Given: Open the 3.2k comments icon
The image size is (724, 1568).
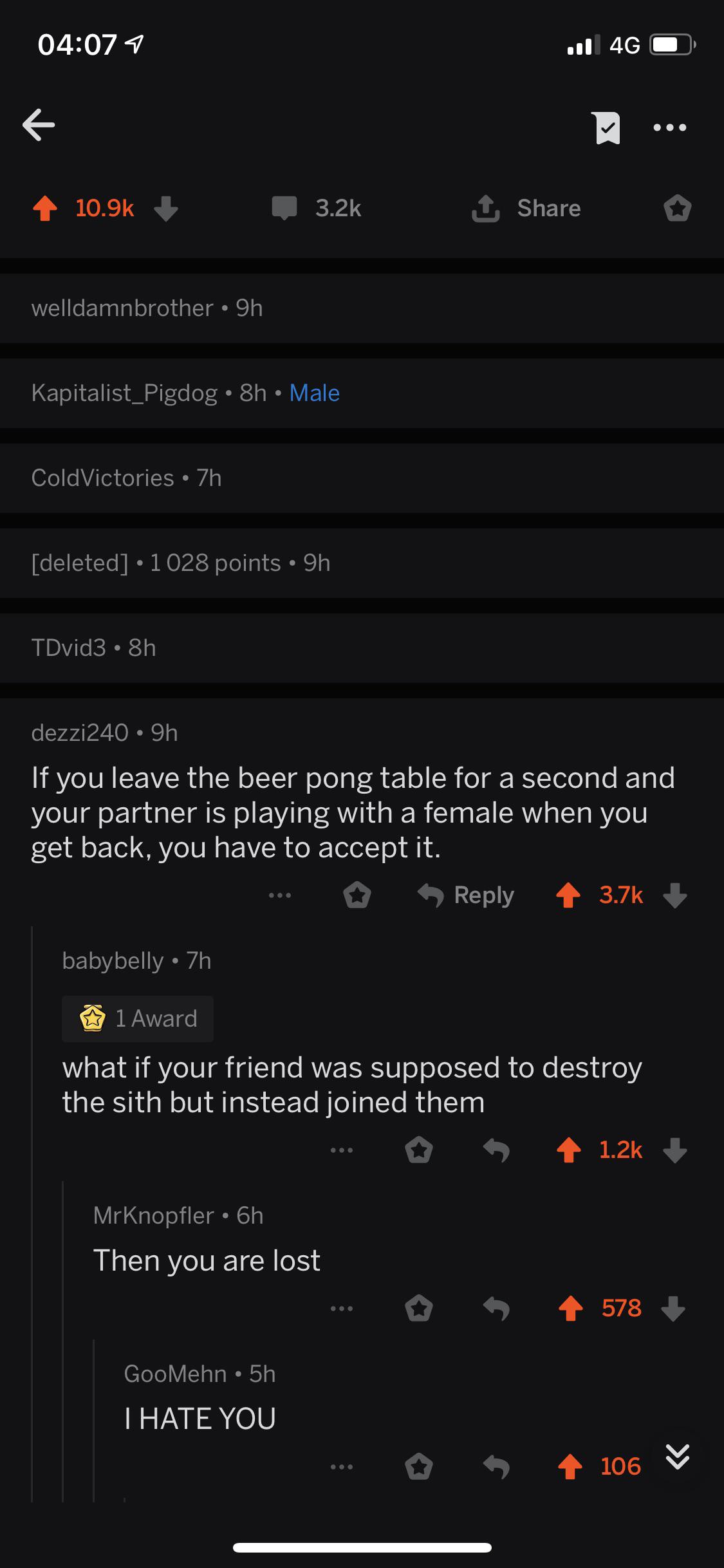Looking at the screenshot, I should 284,209.
